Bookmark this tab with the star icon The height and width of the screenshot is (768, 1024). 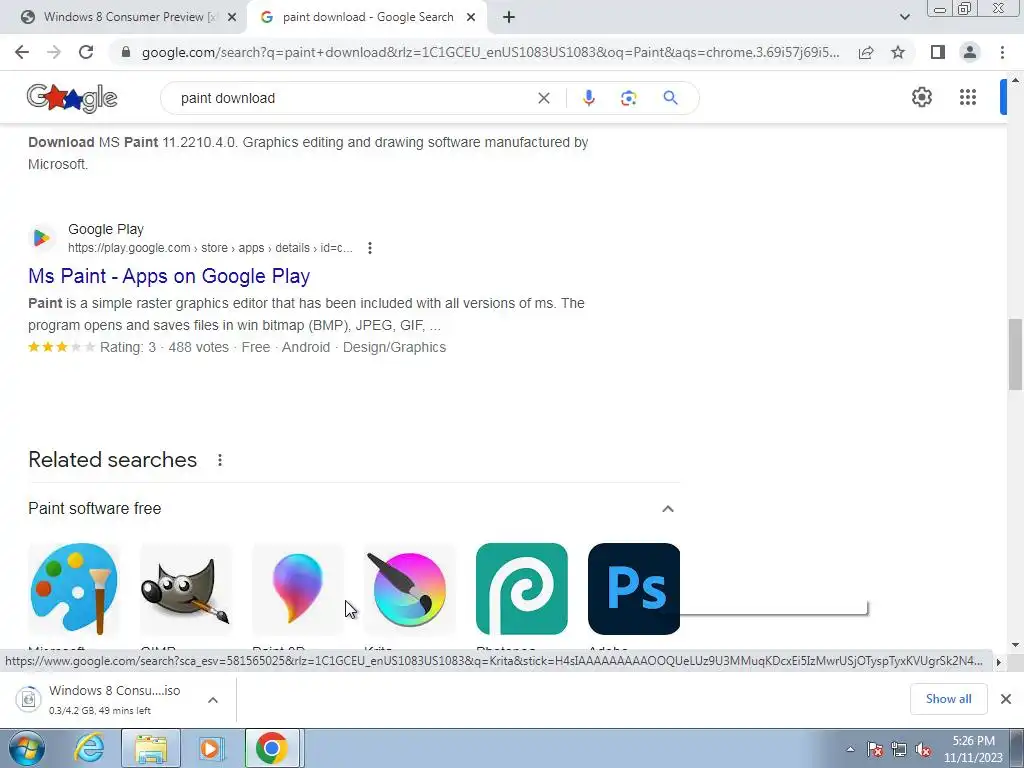point(898,52)
